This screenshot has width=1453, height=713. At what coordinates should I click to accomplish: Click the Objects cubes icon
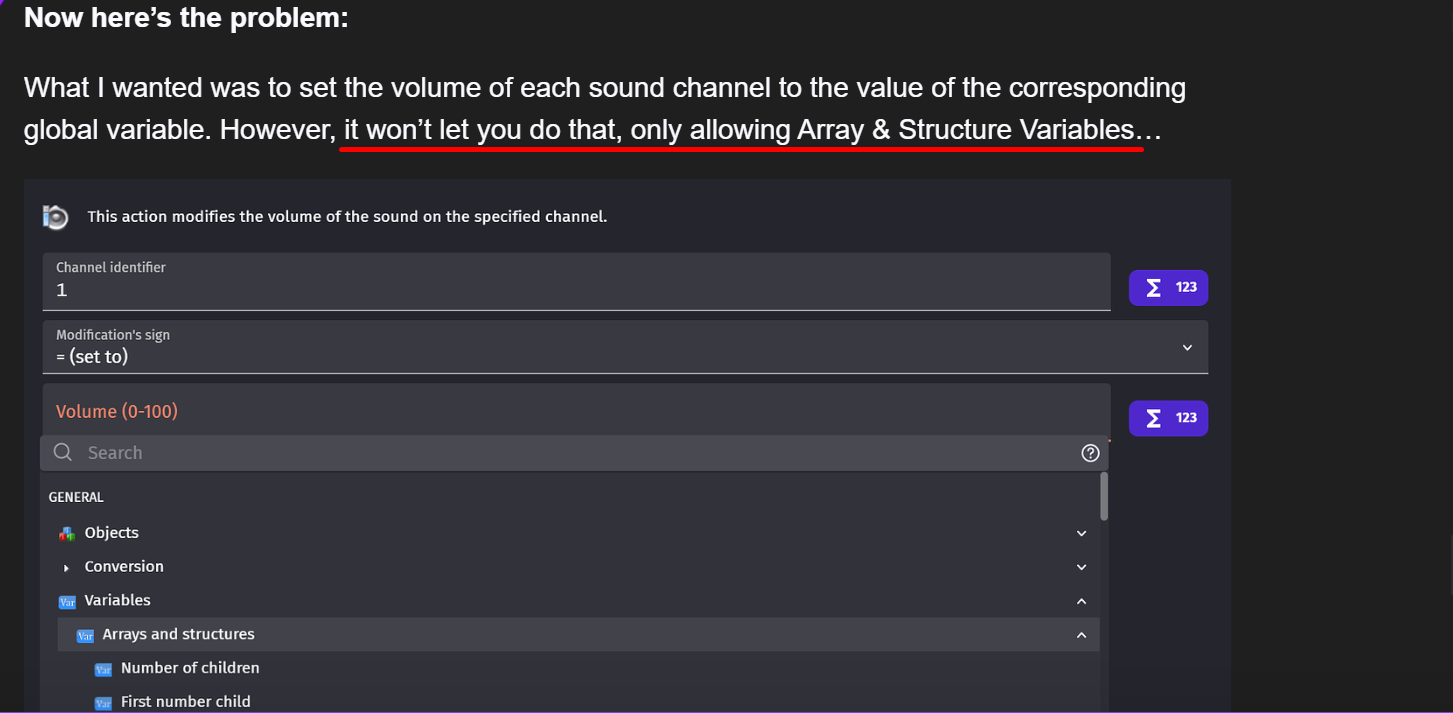[x=67, y=534]
